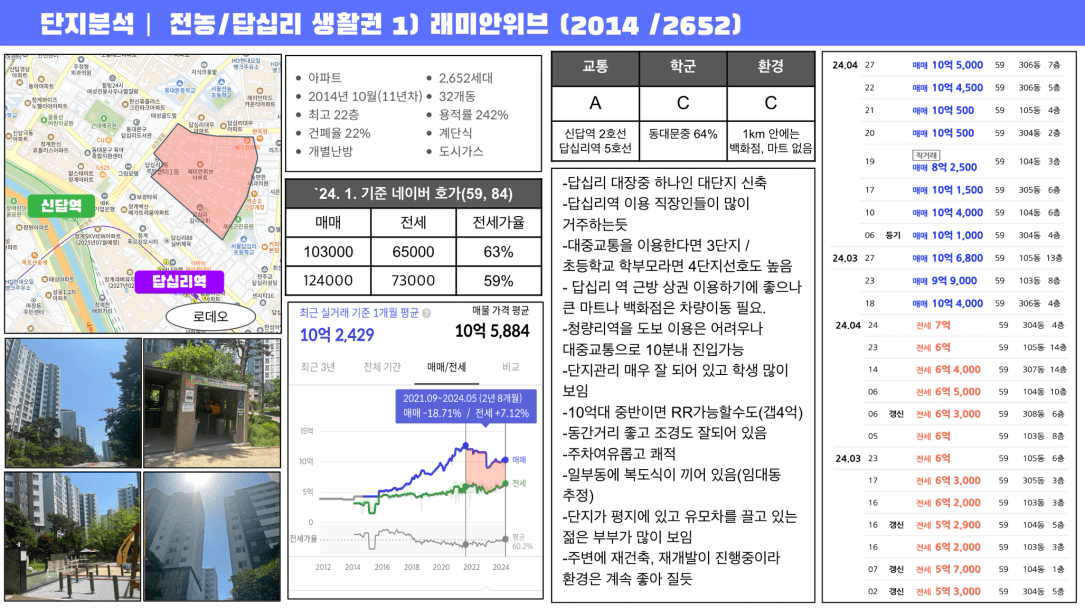Click the 갱신 badge on the 5억 2,900 row

click(896, 525)
